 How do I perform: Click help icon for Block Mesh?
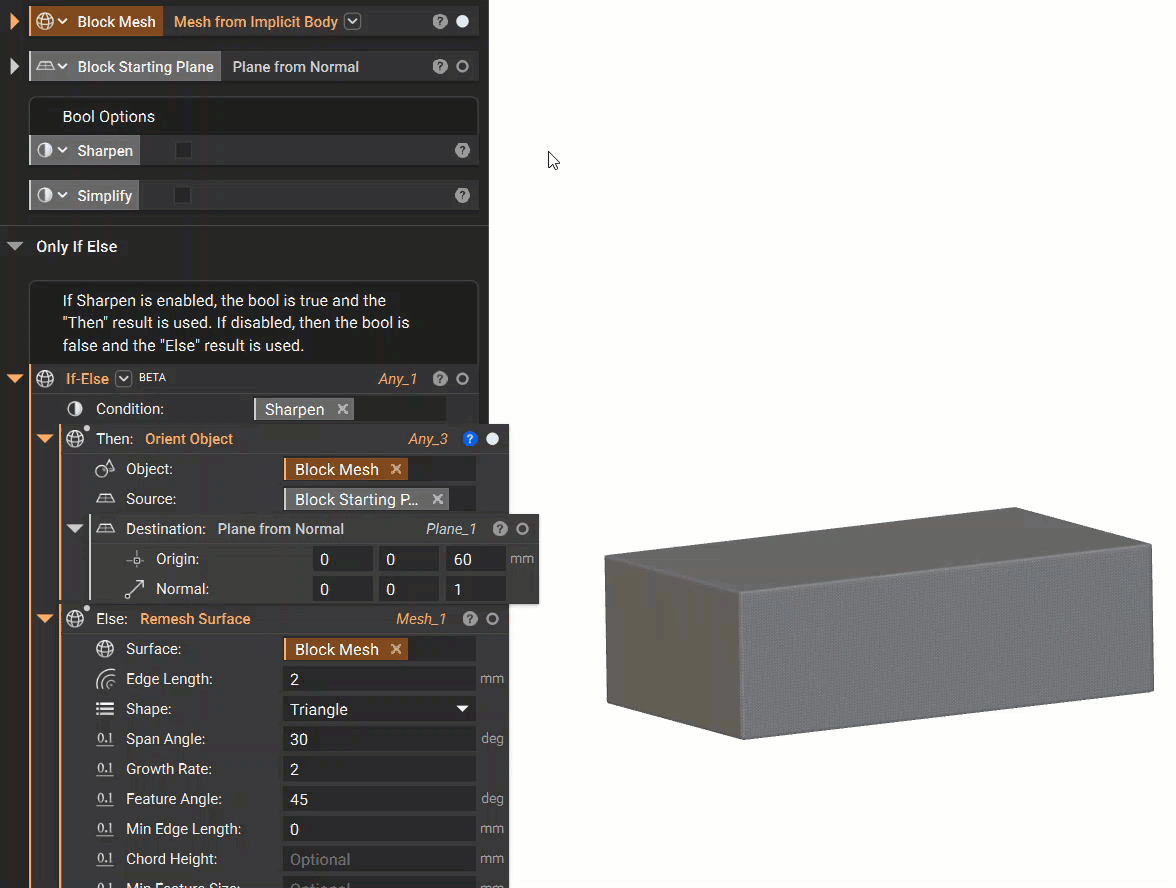440,22
